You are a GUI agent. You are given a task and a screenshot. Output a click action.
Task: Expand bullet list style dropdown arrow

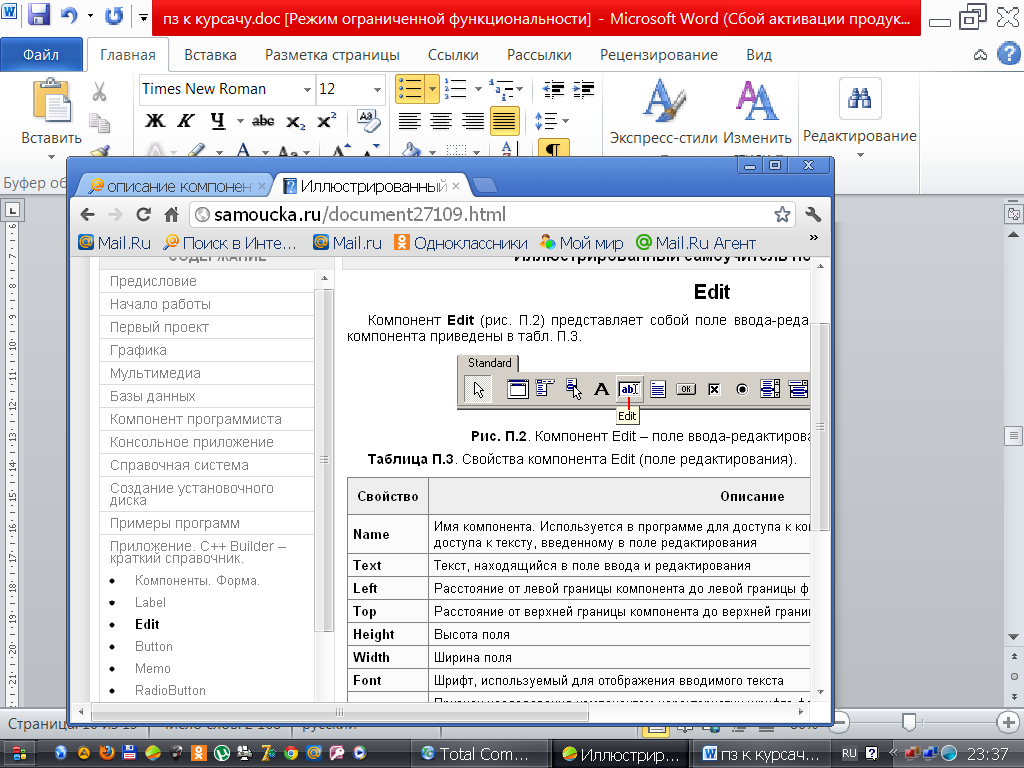[432, 89]
